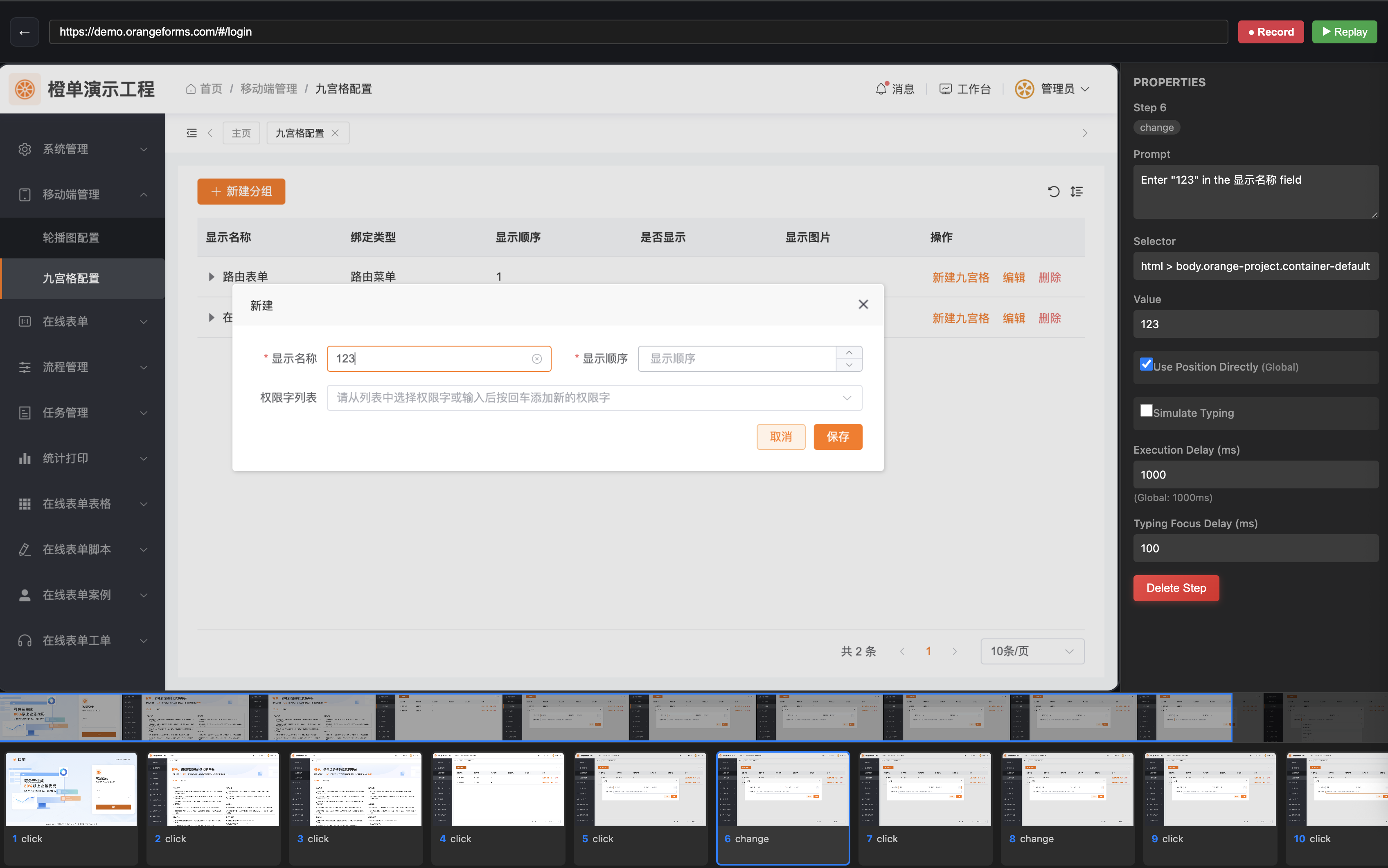Click the home icon in the breadcrumb
Screen dimensions: 1388x868
coord(191,88)
